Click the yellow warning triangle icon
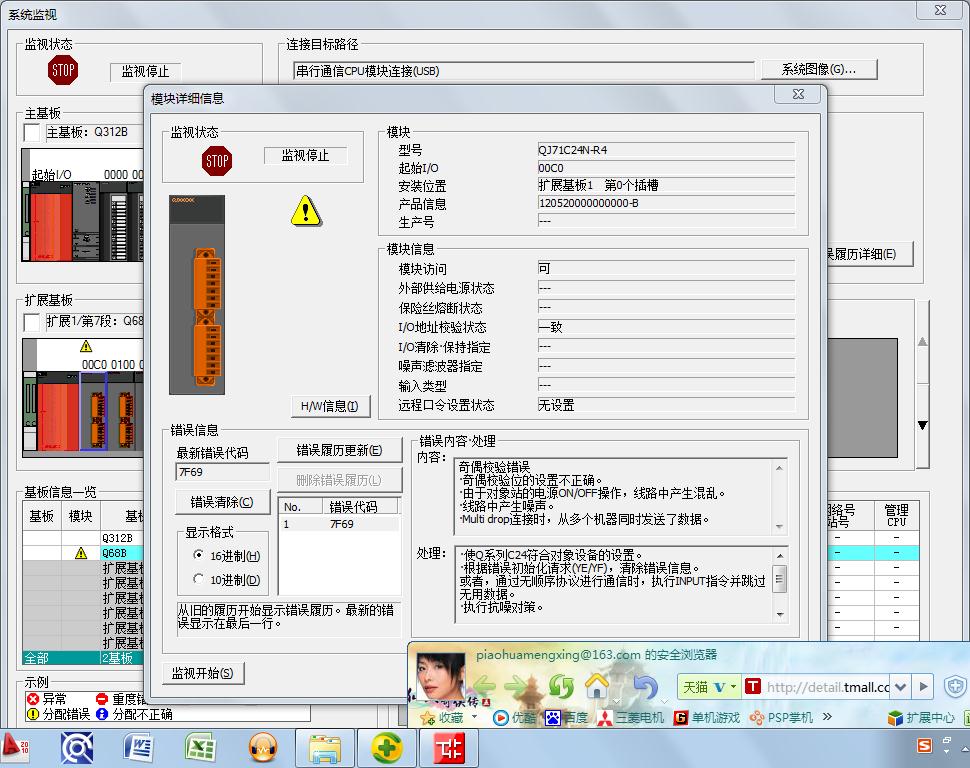This screenshot has width=970, height=768. (x=306, y=210)
